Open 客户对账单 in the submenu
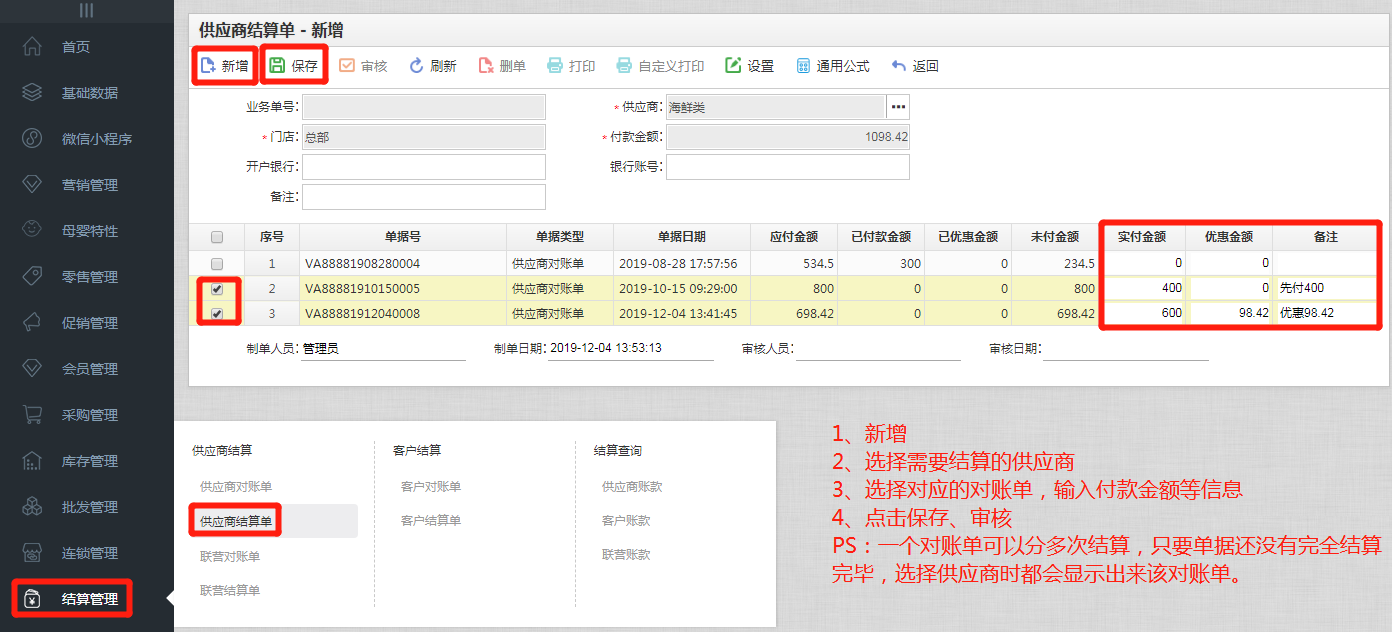The height and width of the screenshot is (632, 1392). tap(431, 487)
